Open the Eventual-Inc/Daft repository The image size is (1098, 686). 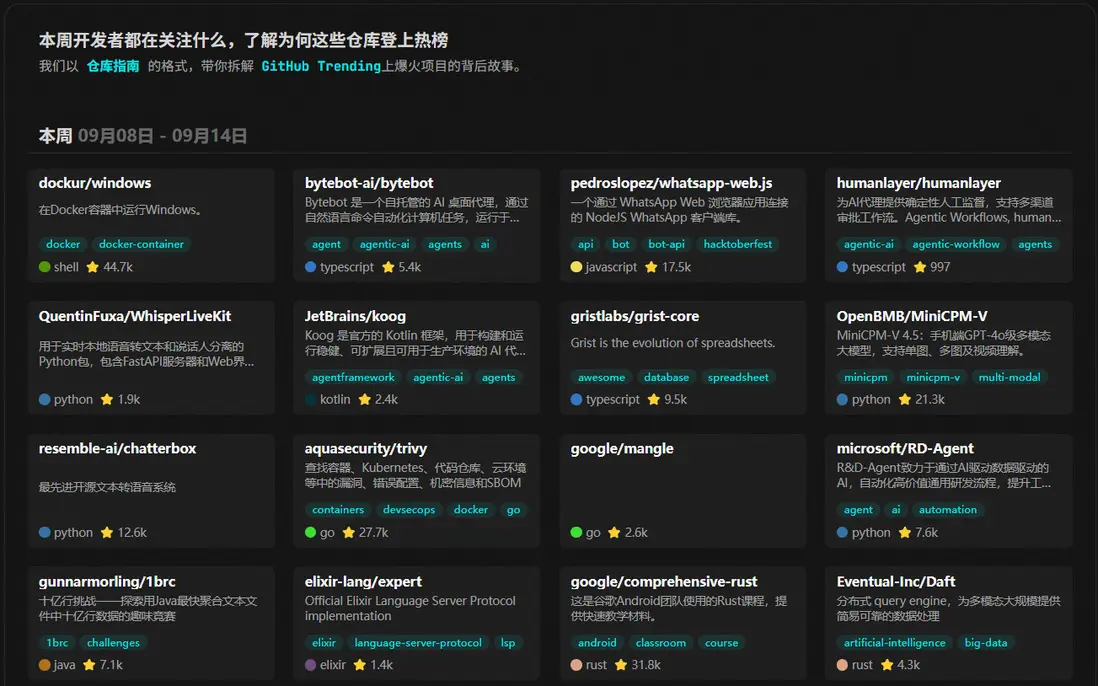896,581
